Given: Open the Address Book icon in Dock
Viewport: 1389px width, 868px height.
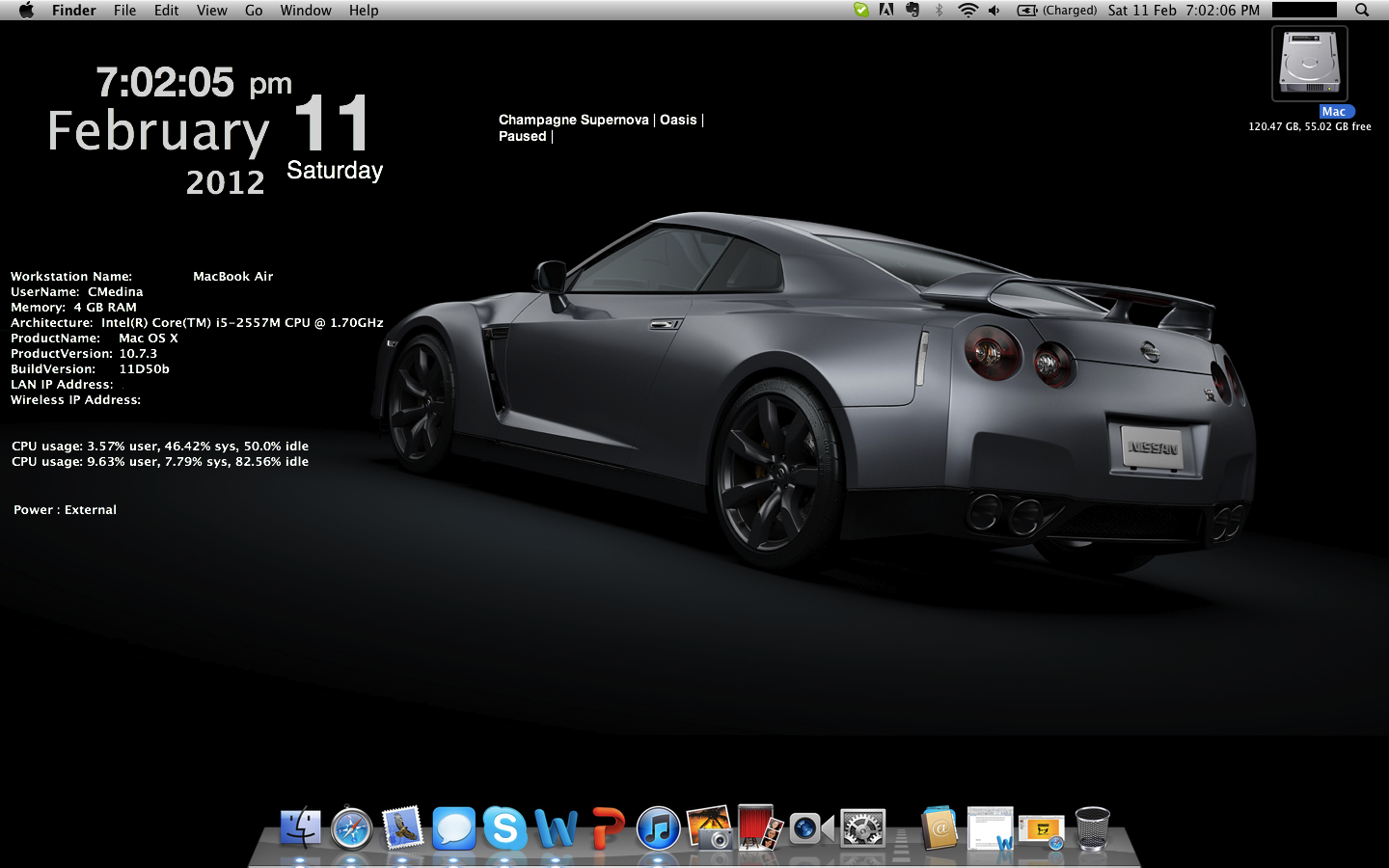Looking at the screenshot, I should [x=940, y=827].
